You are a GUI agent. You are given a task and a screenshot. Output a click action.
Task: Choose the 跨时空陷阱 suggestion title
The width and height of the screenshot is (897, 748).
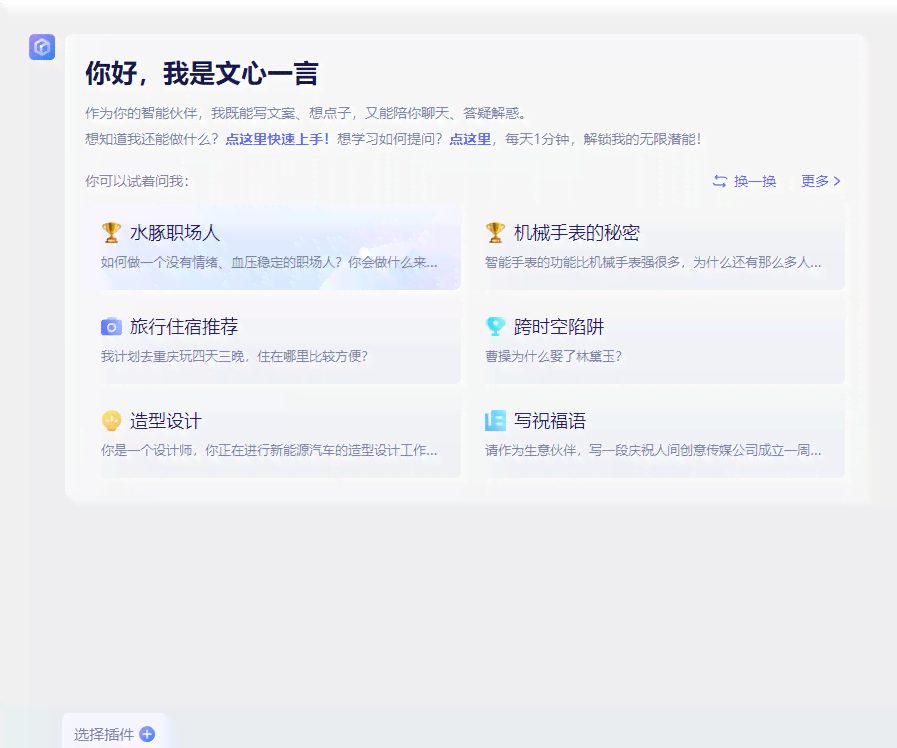coord(559,327)
